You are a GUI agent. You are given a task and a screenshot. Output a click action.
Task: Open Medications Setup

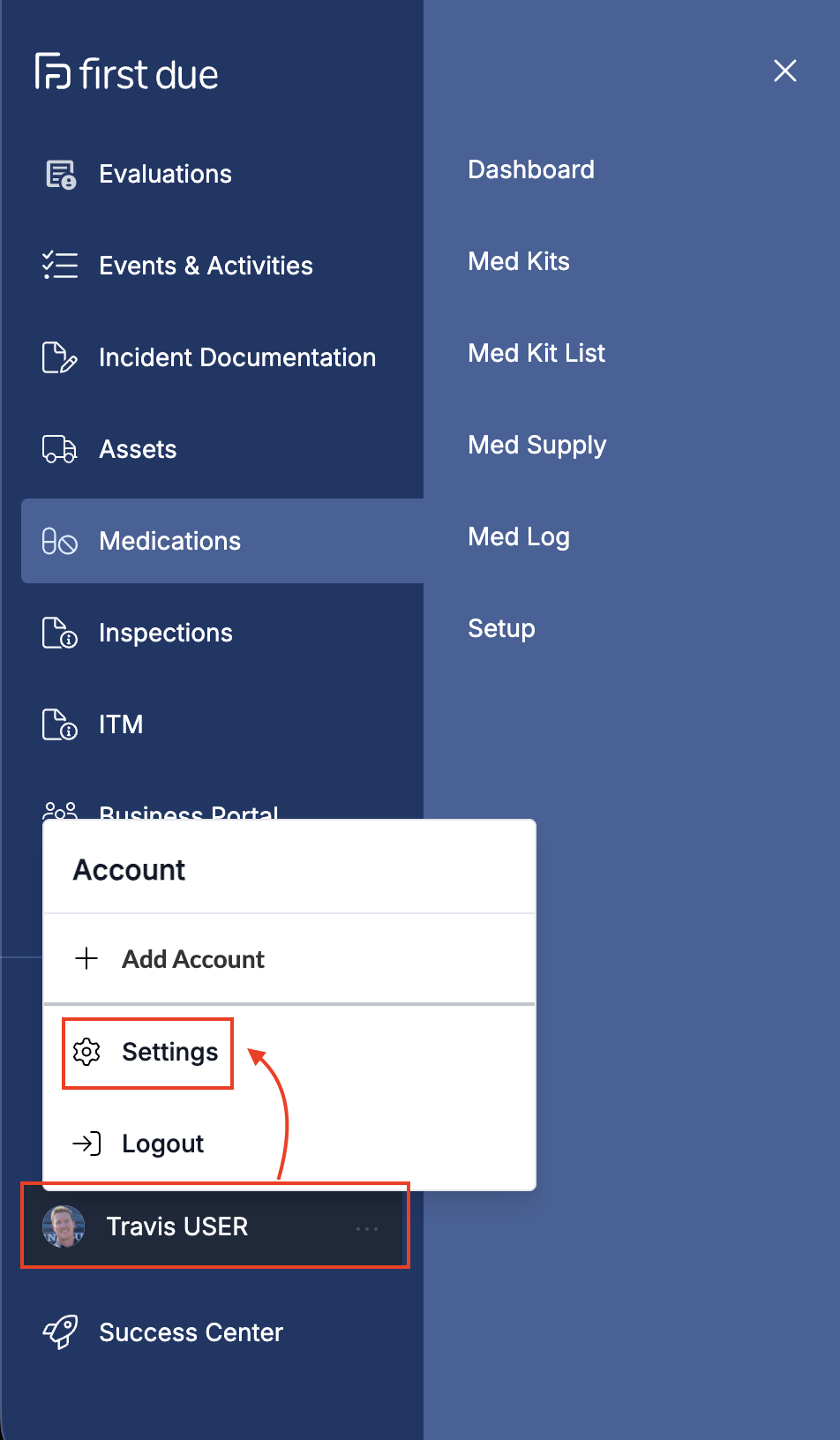pyautogui.click(x=501, y=629)
